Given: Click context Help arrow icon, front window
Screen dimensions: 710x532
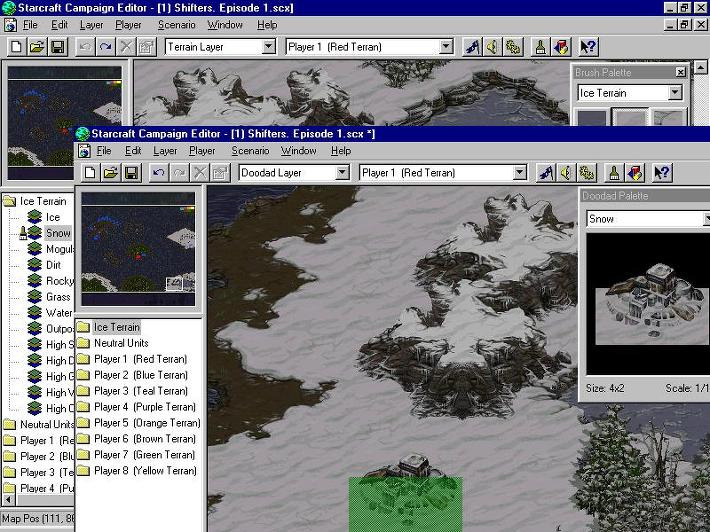Looking at the screenshot, I should [x=662, y=173].
